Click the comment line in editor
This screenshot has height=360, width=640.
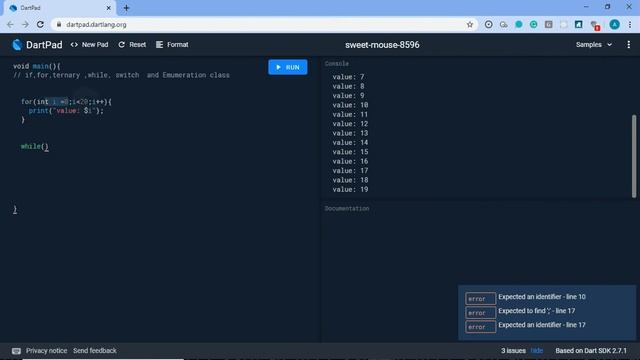pyautogui.click(x=121, y=75)
